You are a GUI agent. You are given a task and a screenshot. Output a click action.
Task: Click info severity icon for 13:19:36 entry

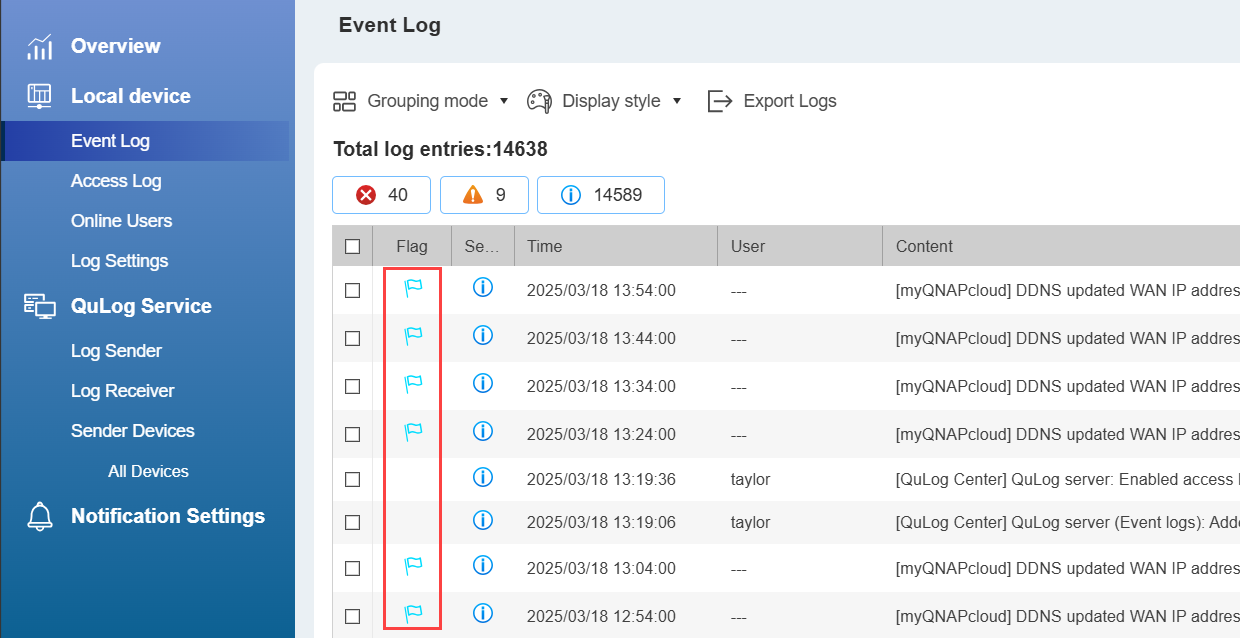coord(482,479)
